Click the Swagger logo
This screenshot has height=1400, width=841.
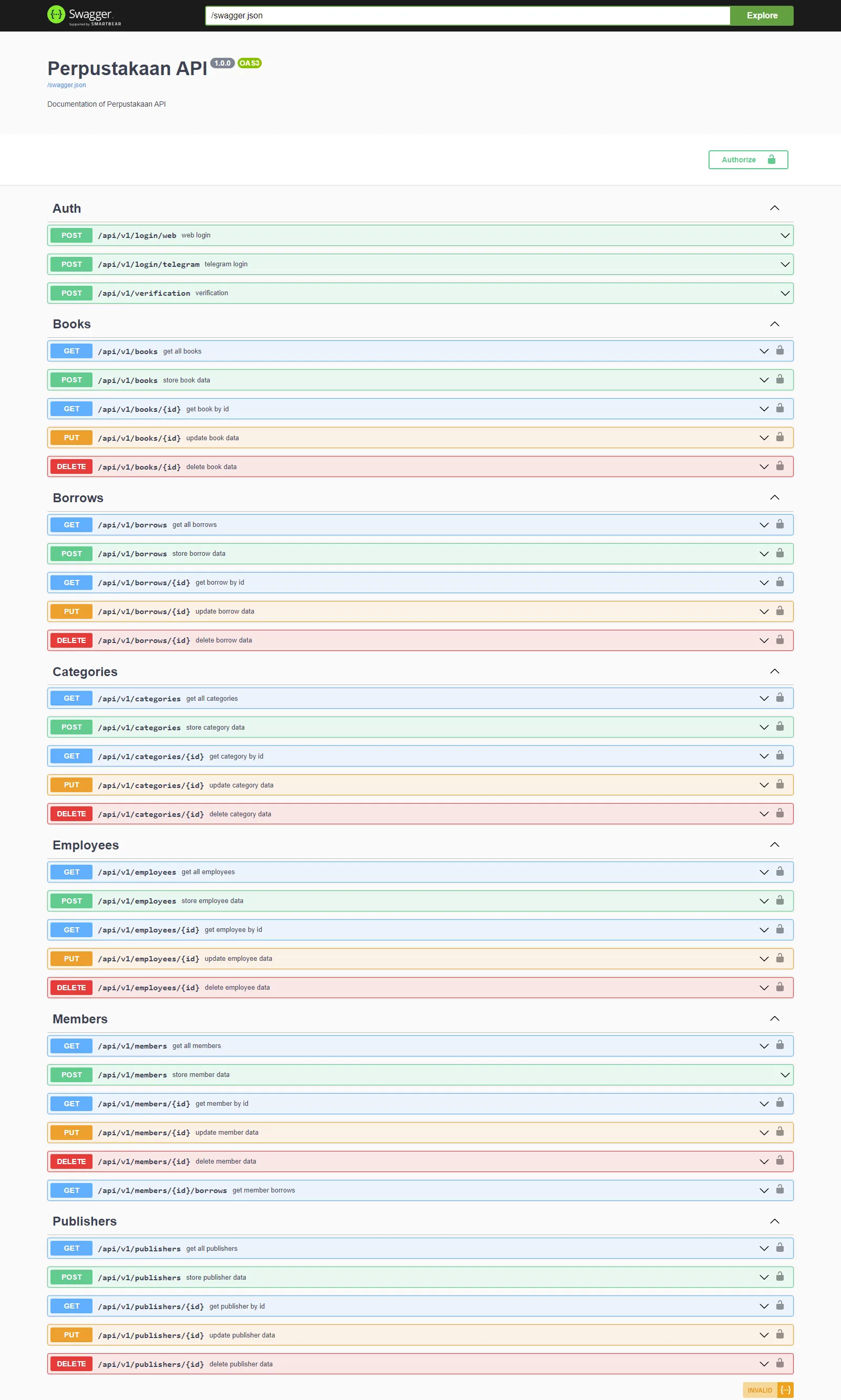click(84, 15)
